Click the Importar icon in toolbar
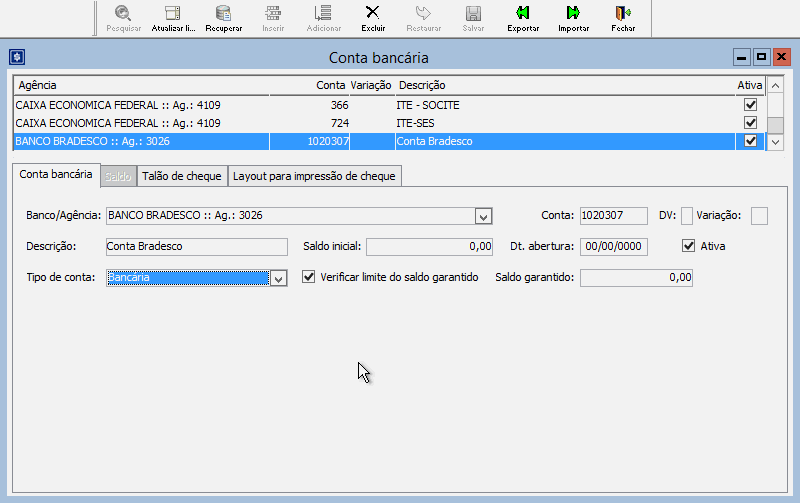800x503 pixels. tap(573, 13)
